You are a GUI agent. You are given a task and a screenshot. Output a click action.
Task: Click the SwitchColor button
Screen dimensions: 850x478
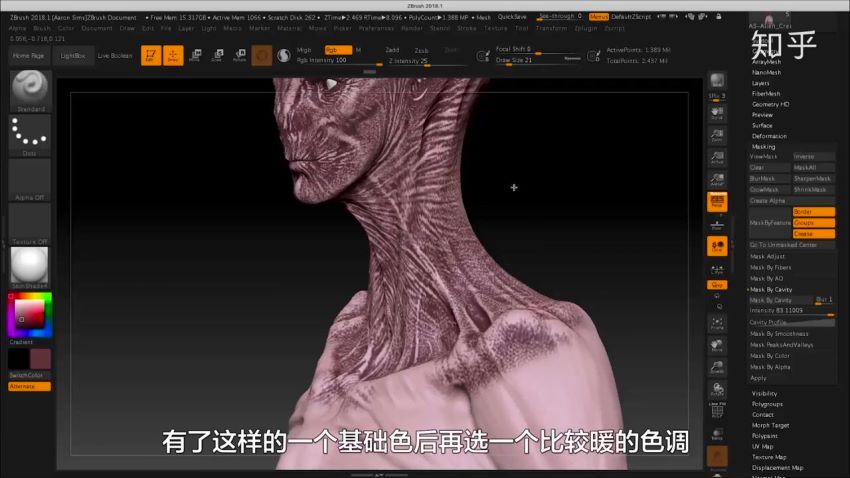click(30, 375)
